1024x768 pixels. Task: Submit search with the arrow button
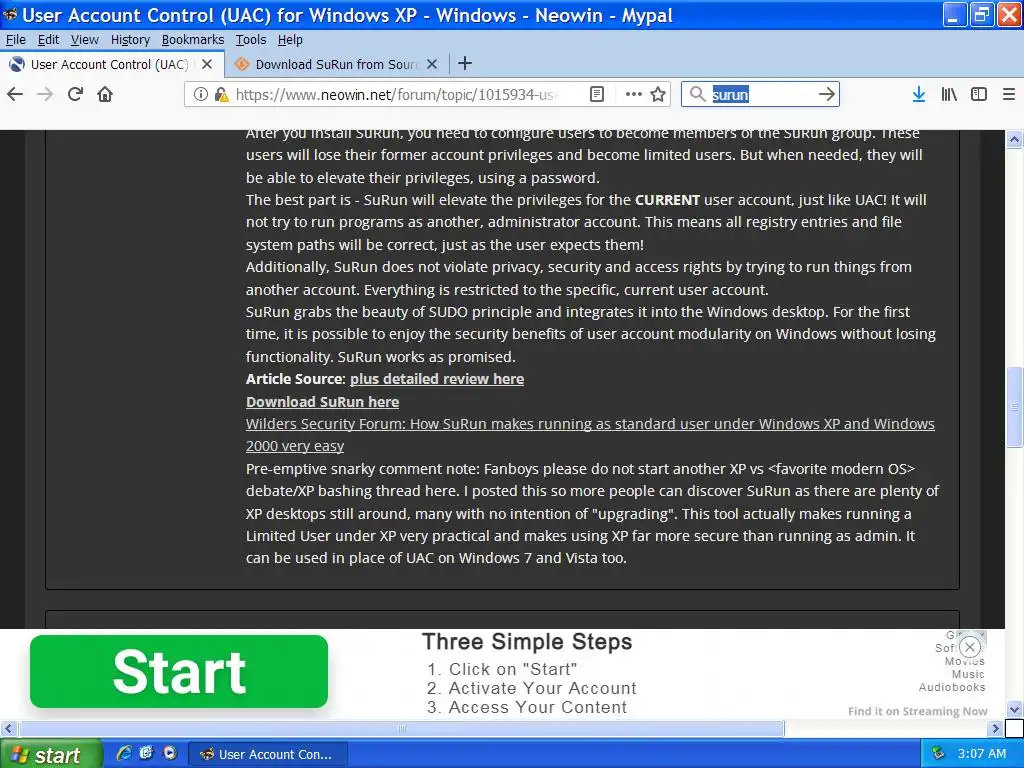point(827,95)
